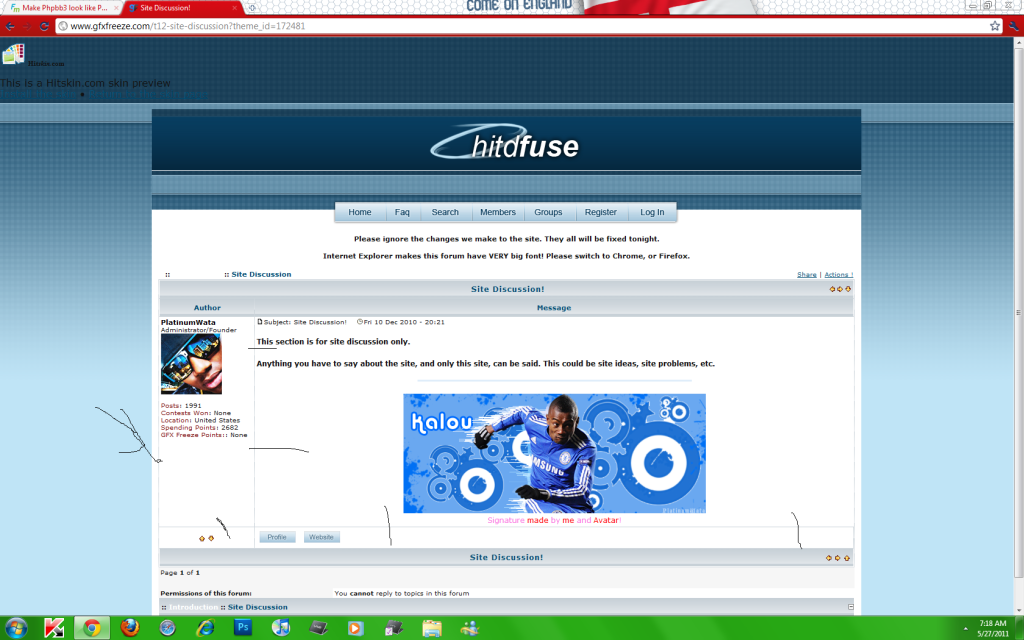Click Return to the skin page link
Viewport: 1024px width, 640px height.
(148, 94)
